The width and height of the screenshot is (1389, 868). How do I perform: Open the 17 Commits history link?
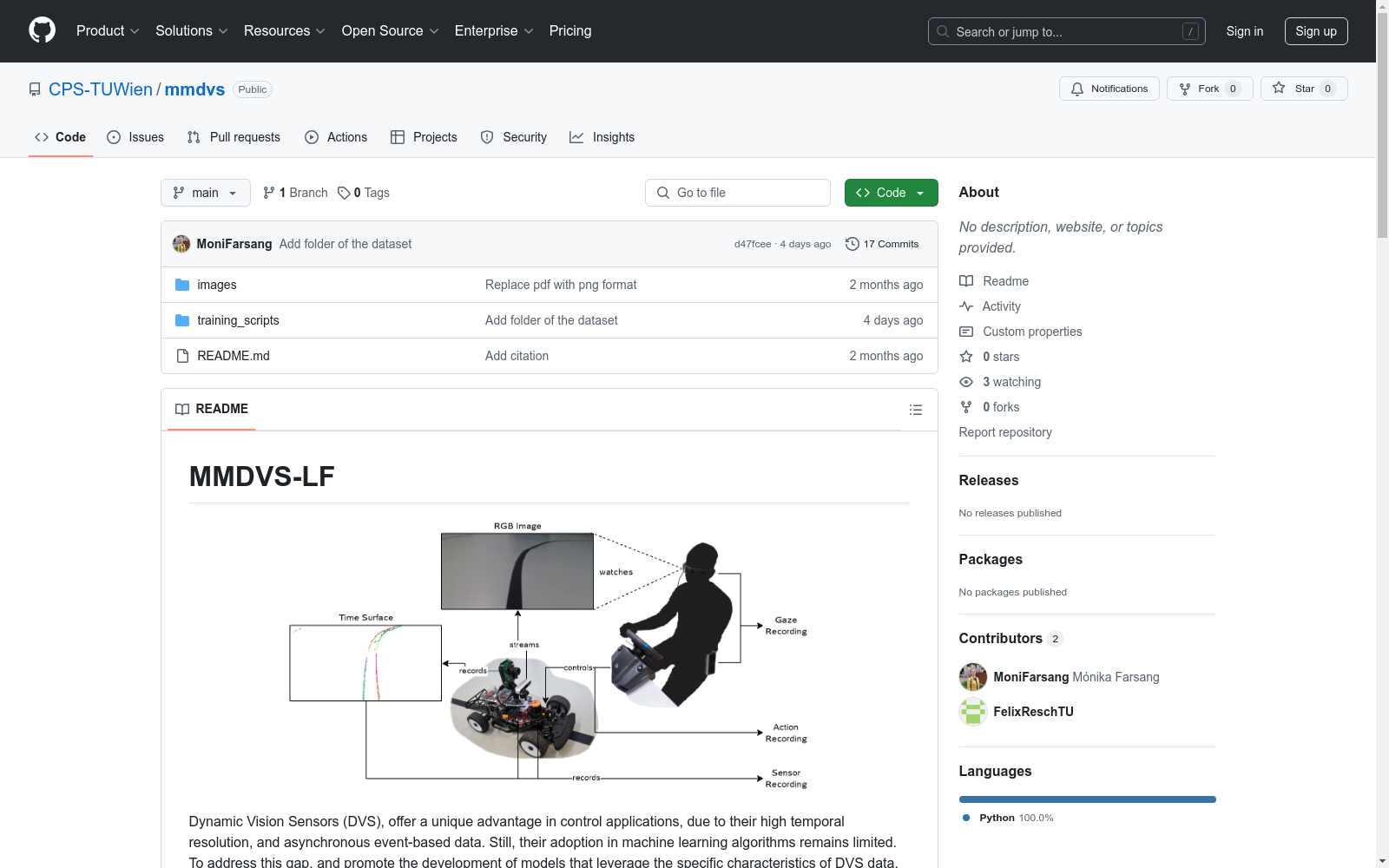(882, 244)
